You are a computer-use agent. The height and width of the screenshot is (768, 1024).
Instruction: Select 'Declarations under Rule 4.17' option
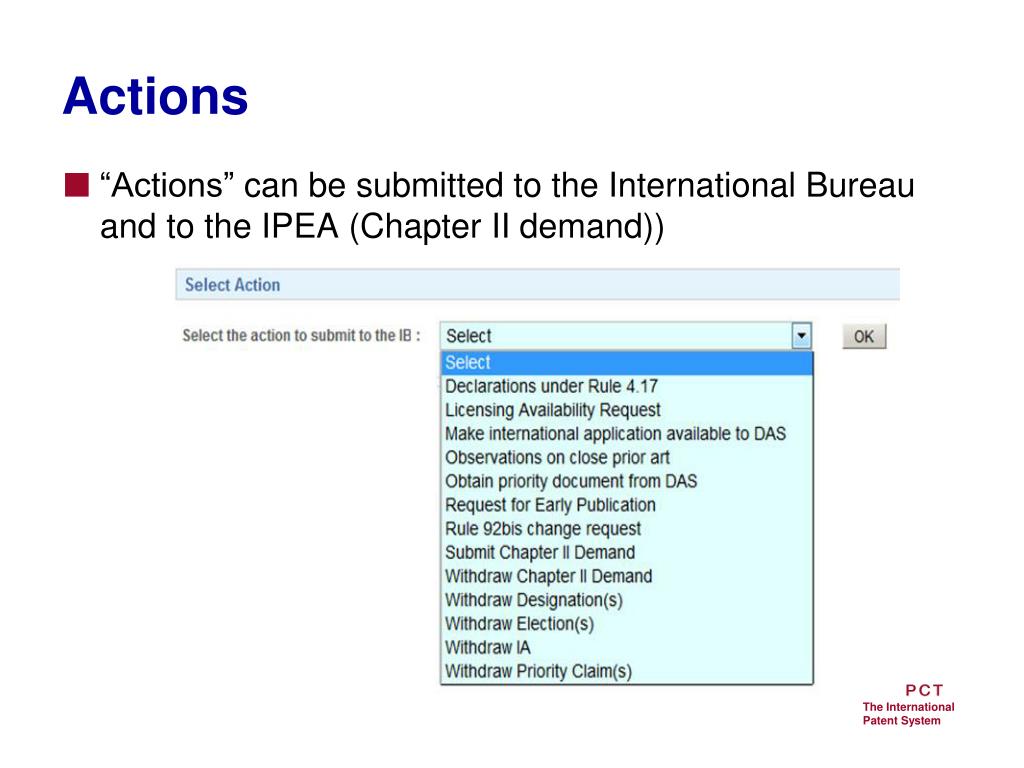coord(627,387)
